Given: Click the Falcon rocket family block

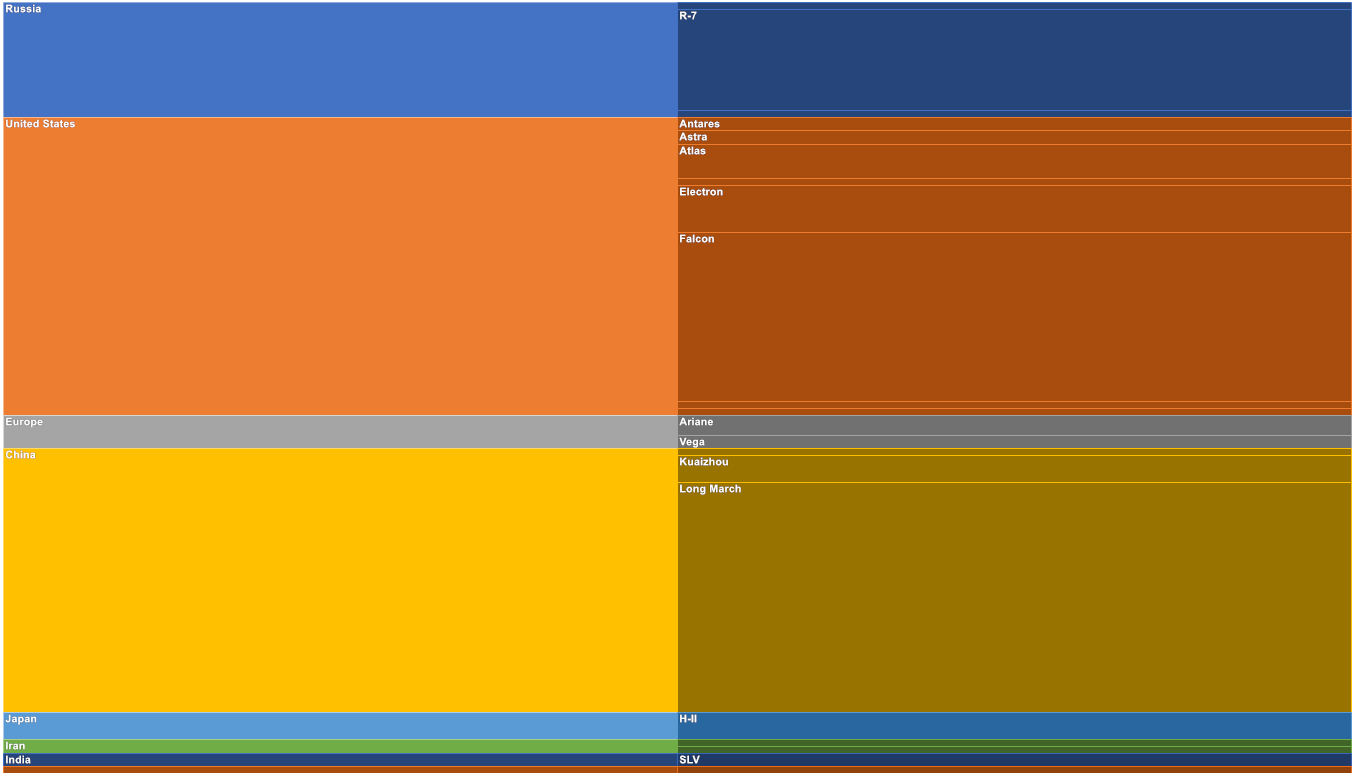Looking at the screenshot, I should [x=1014, y=317].
